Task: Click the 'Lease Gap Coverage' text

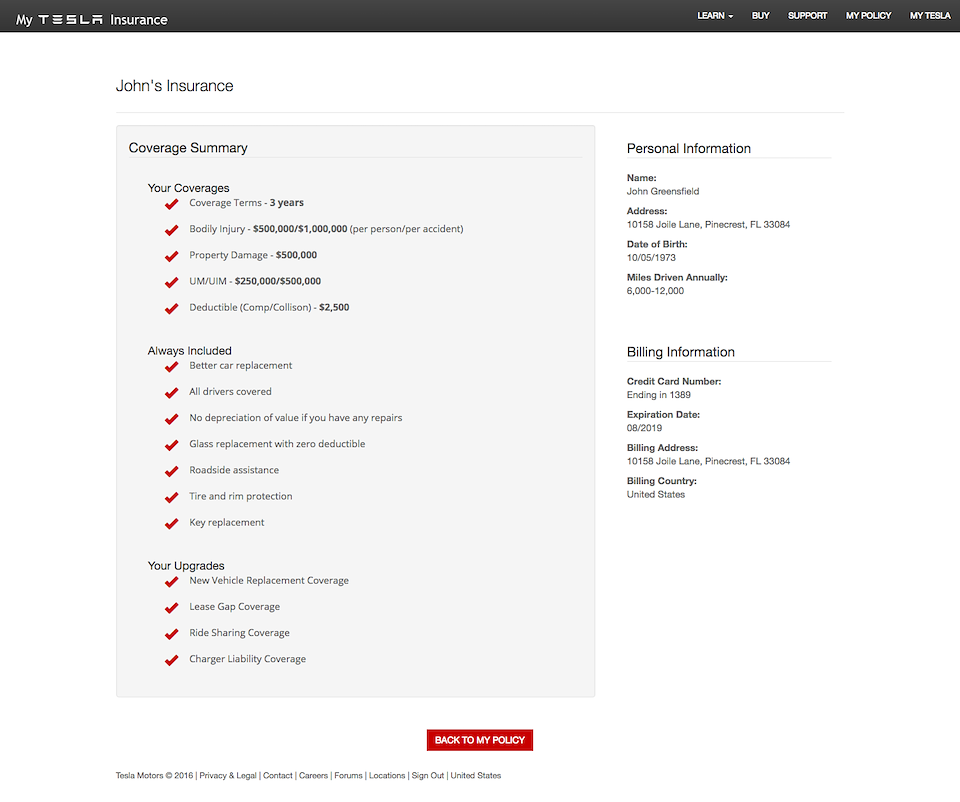Action: point(234,607)
